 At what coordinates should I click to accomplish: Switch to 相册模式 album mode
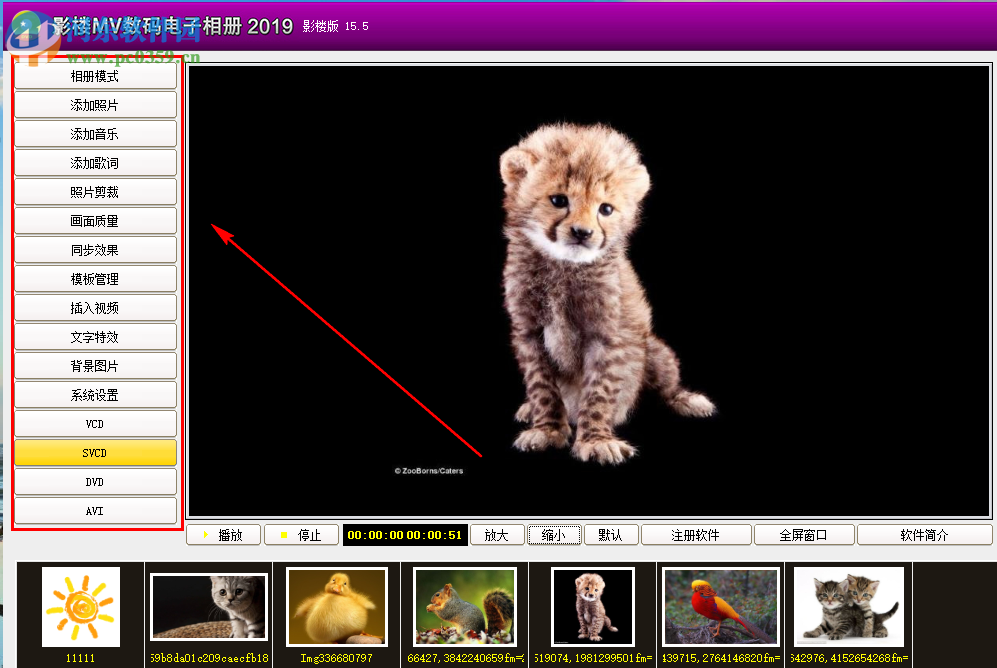pos(95,75)
